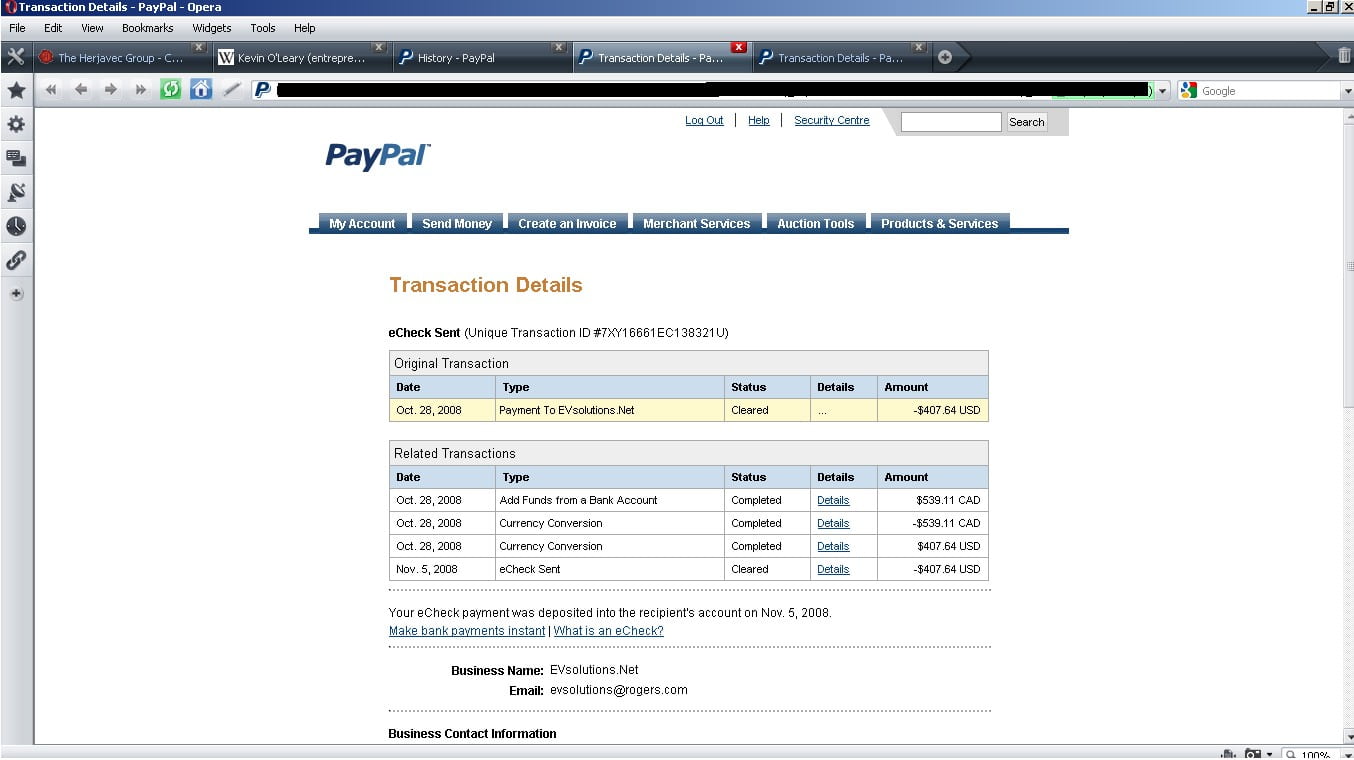1354x760 pixels.
Task: Click the new tab plus button
Action: pyautogui.click(x=945, y=57)
